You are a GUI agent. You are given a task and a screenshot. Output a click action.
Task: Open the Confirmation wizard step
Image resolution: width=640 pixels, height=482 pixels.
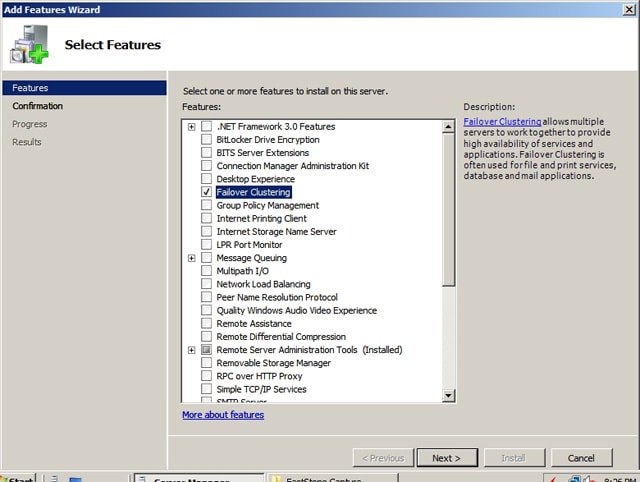tap(38, 106)
